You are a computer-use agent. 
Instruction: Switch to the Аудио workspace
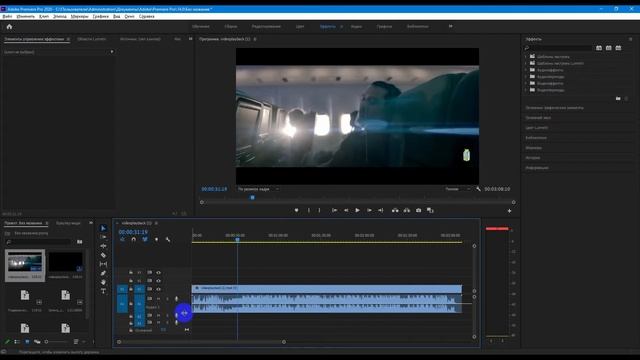click(x=356, y=27)
